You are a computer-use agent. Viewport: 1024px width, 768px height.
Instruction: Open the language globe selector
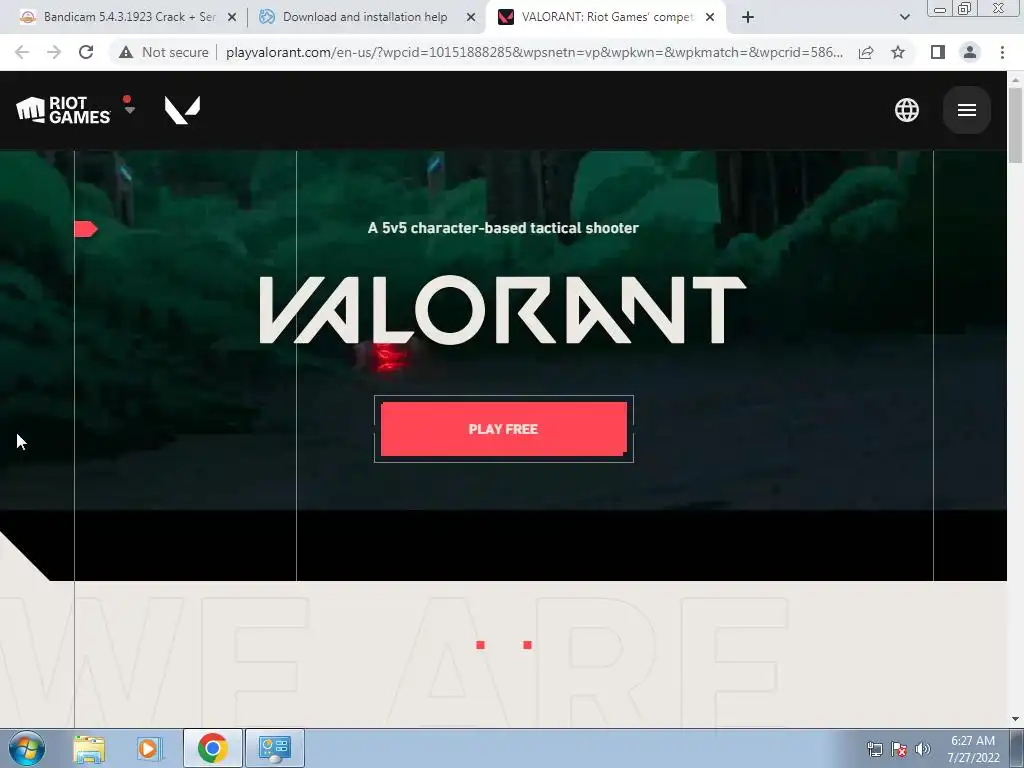click(x=906, y=110)
